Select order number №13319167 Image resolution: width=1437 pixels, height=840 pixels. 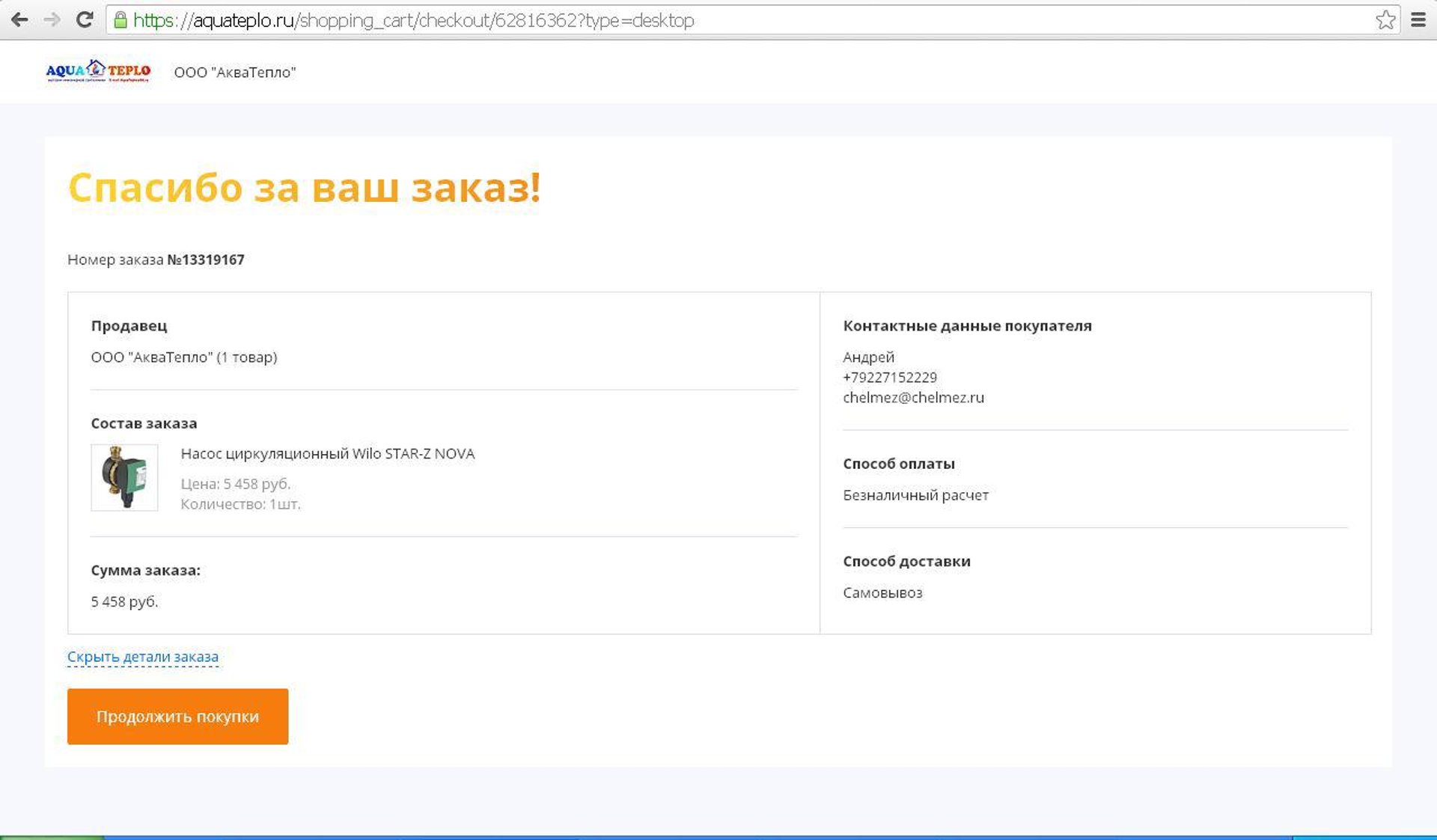[206, 260]
